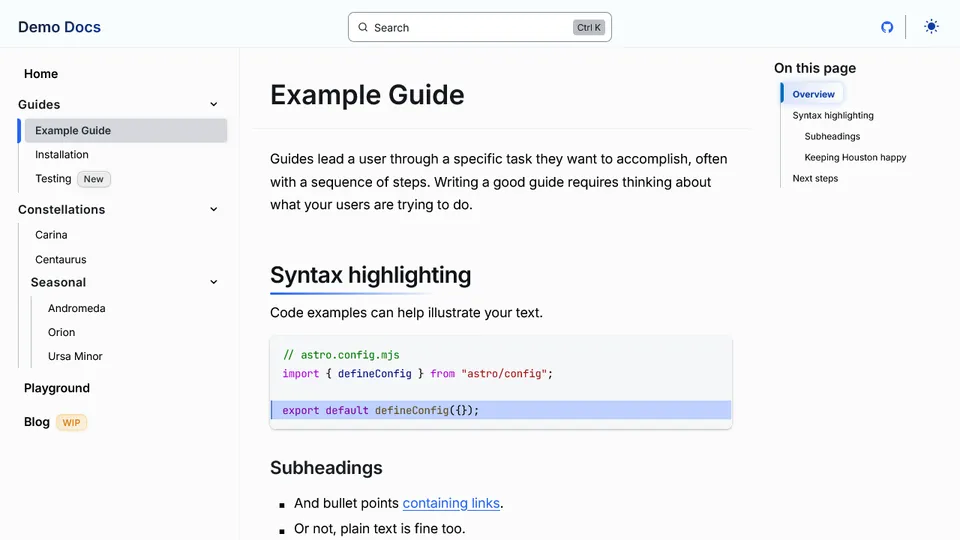
Task: Open the Testing page marked New
Action: [x=54, y=179]
